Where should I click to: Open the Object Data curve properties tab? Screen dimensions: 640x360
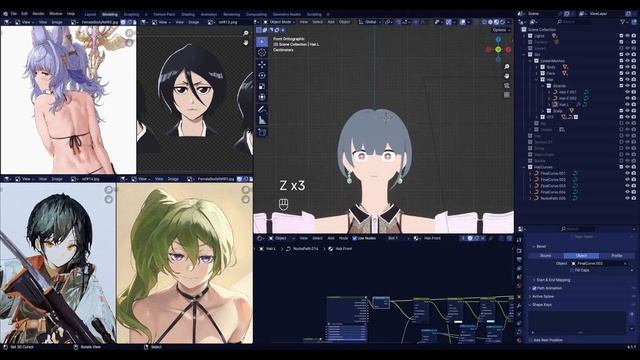[x=519, y=331]
